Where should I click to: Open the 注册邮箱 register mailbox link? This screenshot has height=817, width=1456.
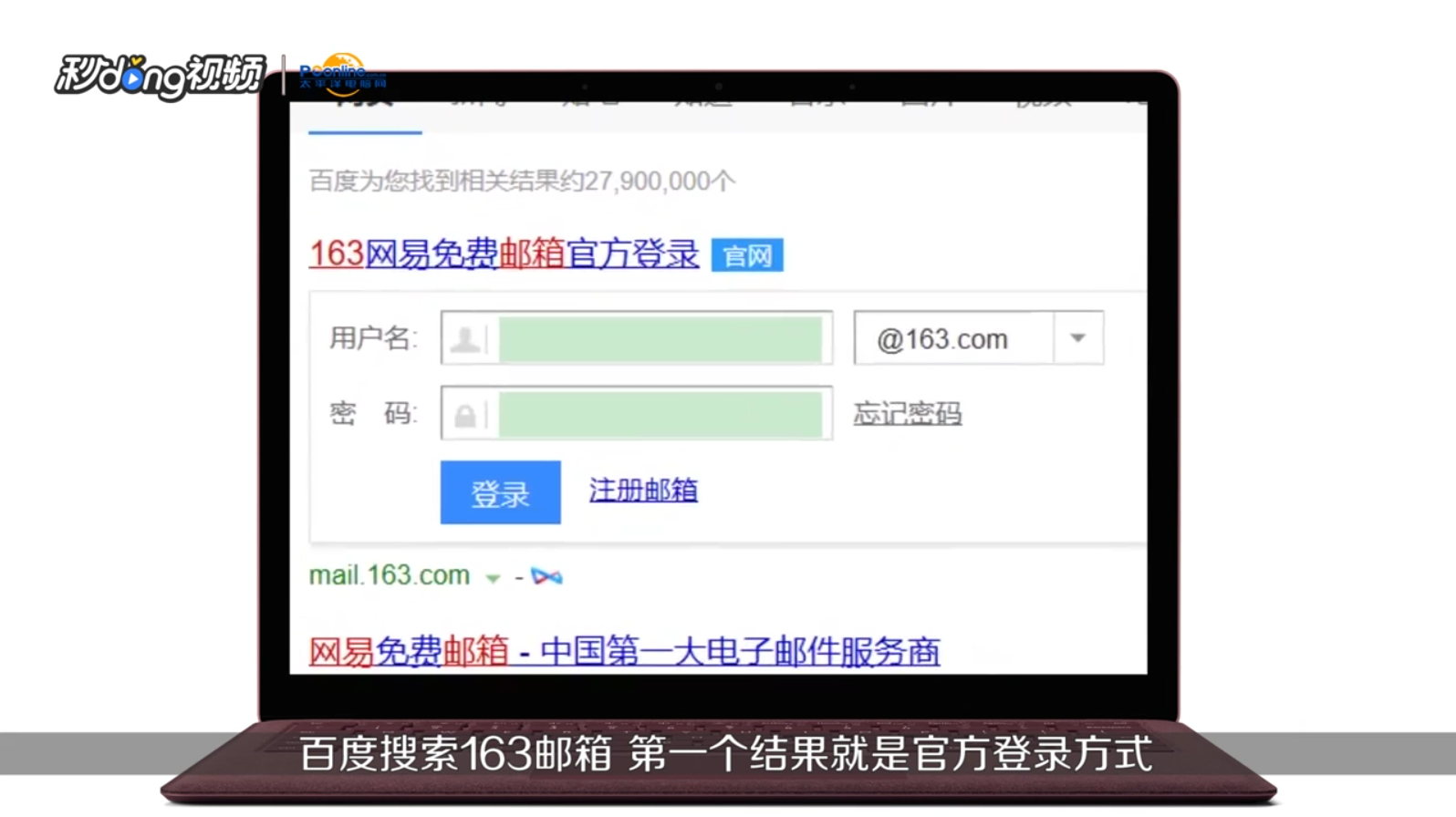click(643, 491)
